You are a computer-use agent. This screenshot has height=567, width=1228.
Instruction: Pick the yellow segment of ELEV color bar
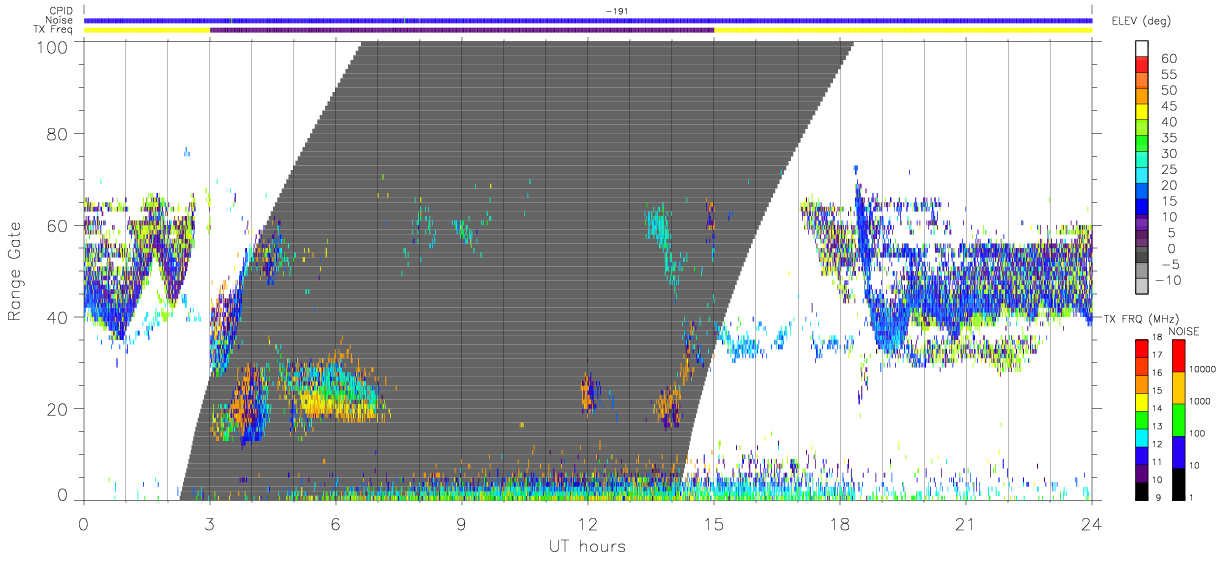[1141, 114]
